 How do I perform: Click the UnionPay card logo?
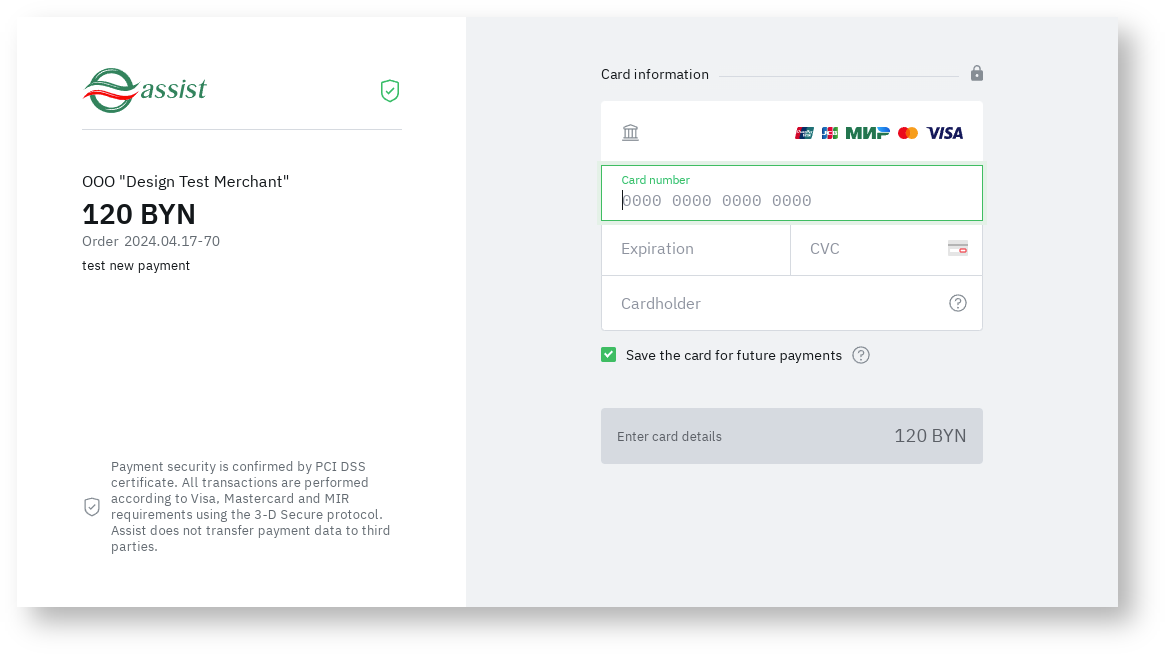click(804, 133)
